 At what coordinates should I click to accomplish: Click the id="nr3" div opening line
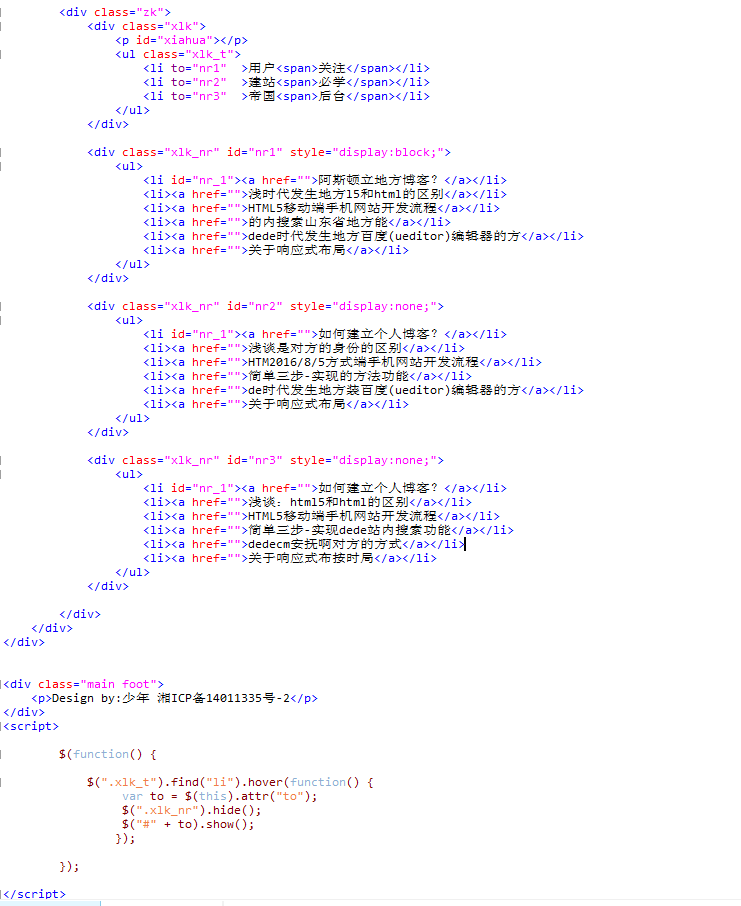tap(265, 460)
